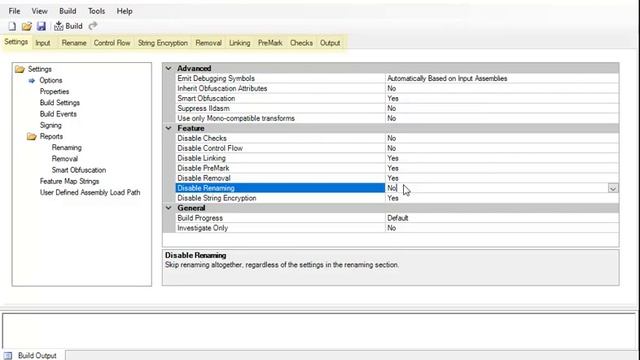Select the Disable Checks property
This screenshot has width=640, height=360.
point(280,138)
